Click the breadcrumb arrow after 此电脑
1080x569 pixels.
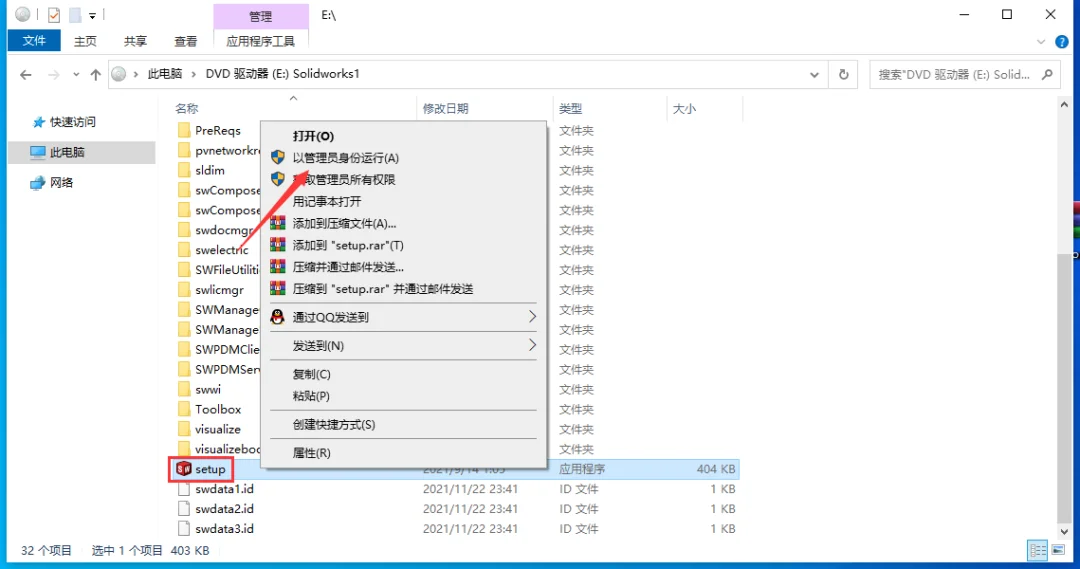tap(194, 74)
